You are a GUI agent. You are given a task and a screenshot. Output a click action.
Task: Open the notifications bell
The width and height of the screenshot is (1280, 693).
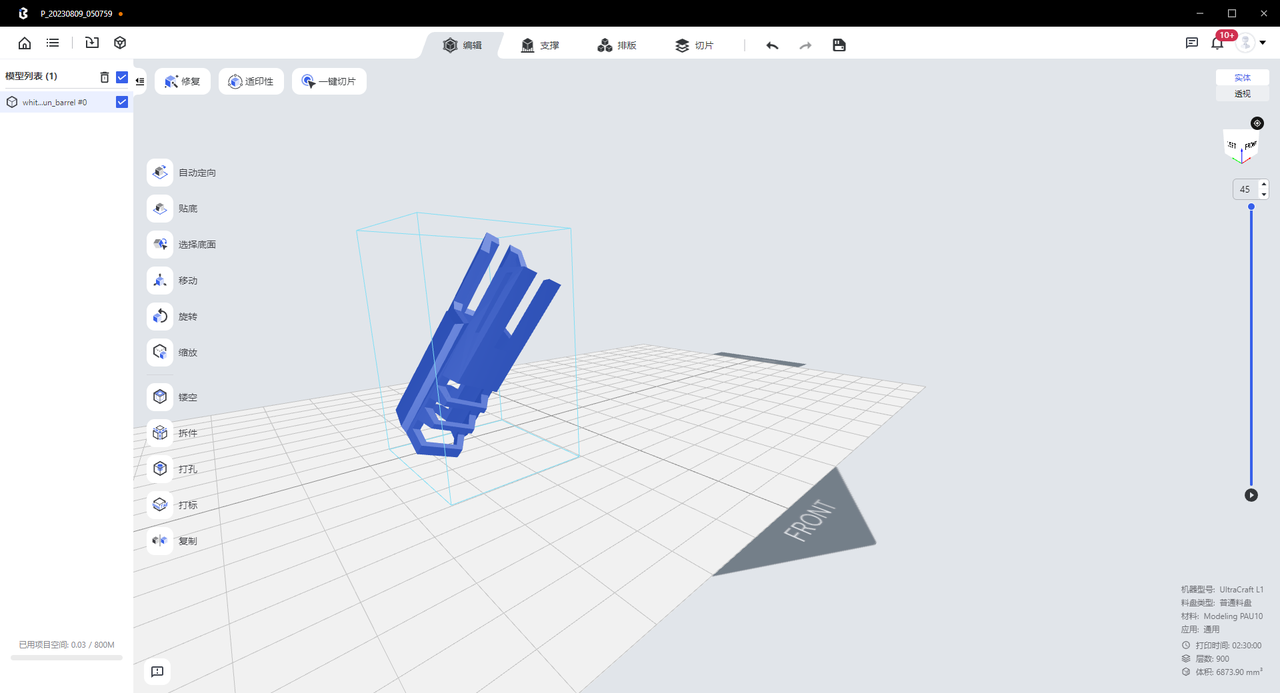1217,43
